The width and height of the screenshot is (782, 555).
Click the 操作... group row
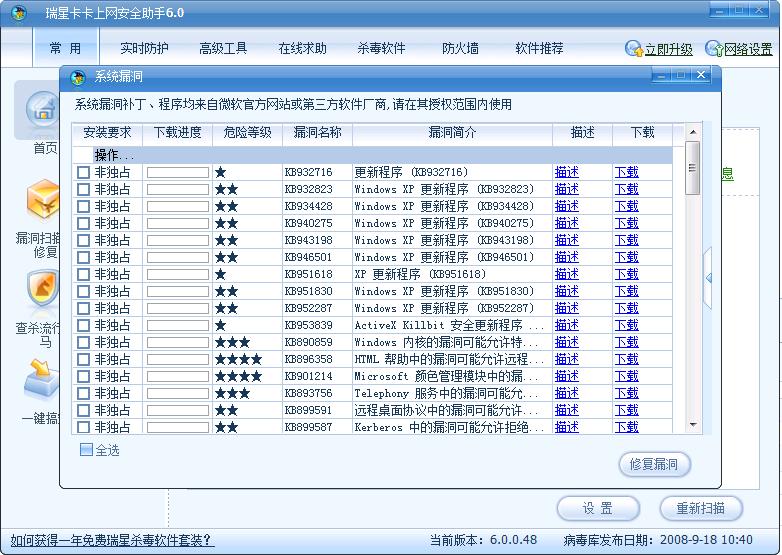point(373,156)
